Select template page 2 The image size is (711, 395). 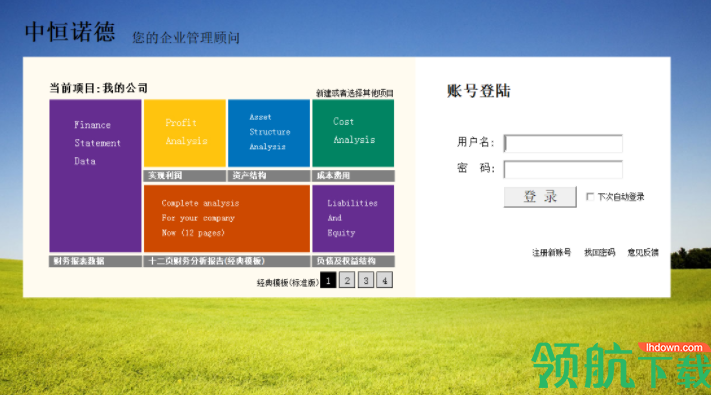[x=347, y=280]
